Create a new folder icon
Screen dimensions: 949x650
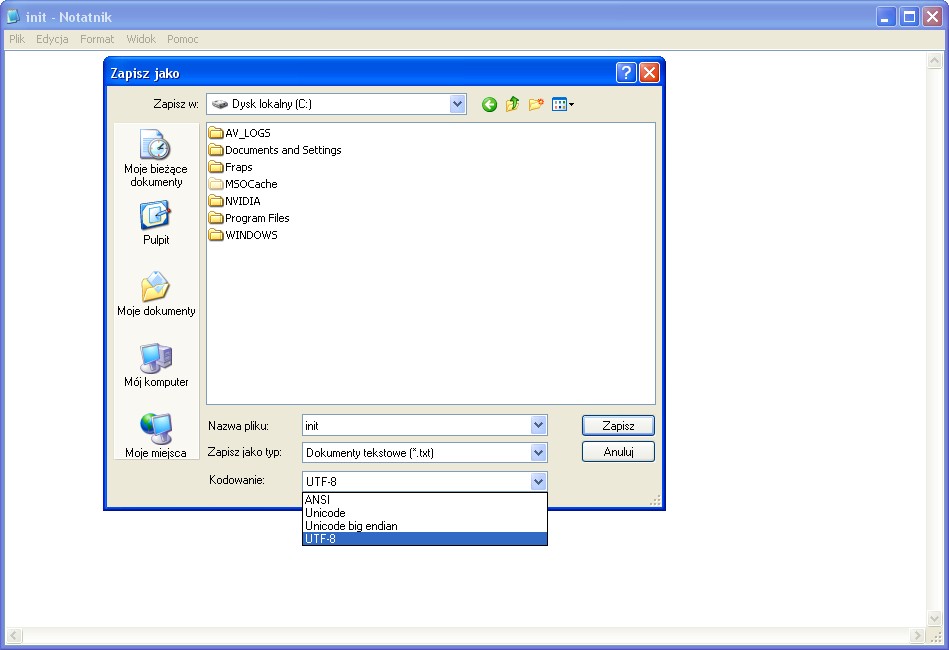click(536, 104)
